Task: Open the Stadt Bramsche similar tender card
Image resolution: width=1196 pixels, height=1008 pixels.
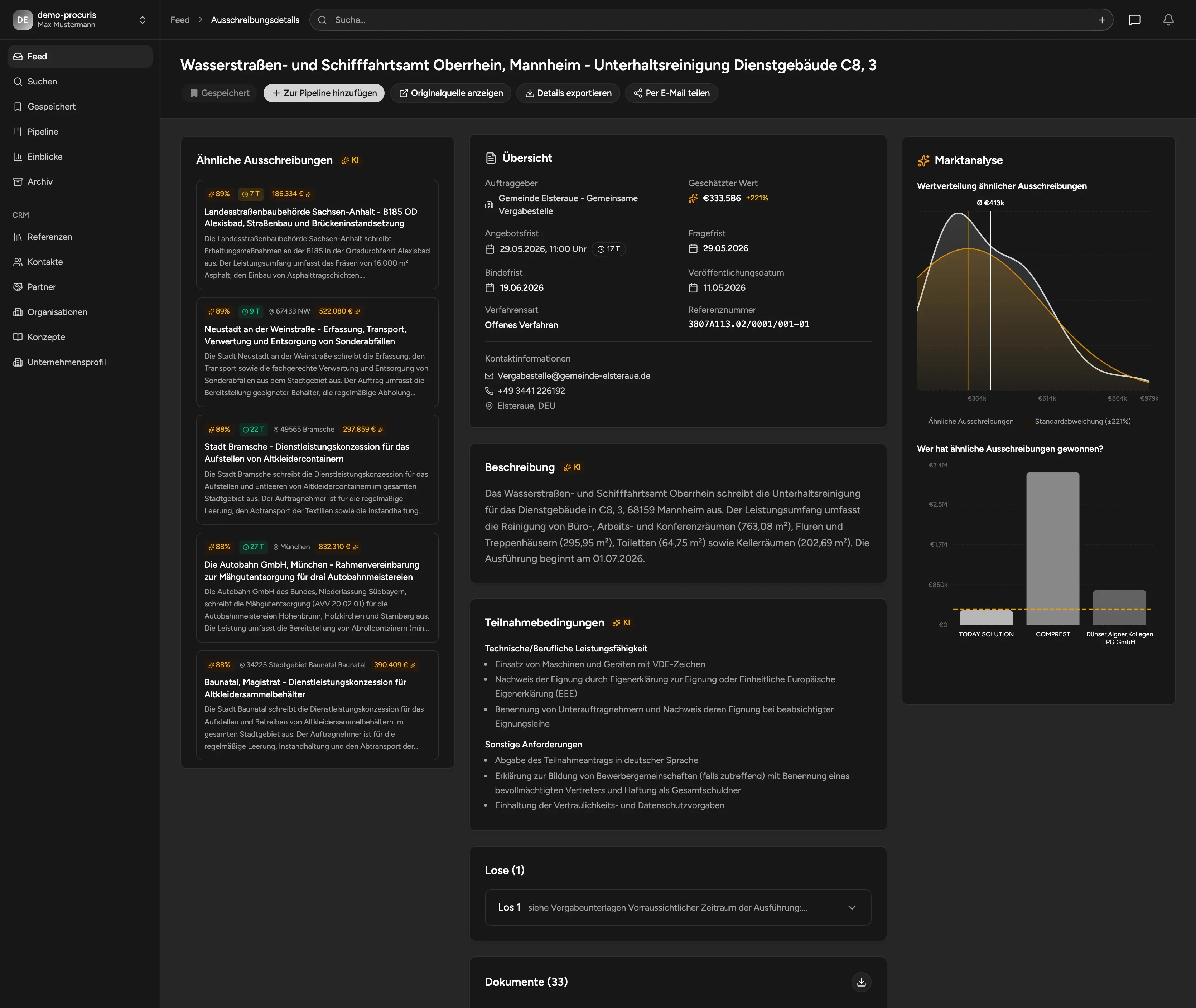Action: pos(317,470)
